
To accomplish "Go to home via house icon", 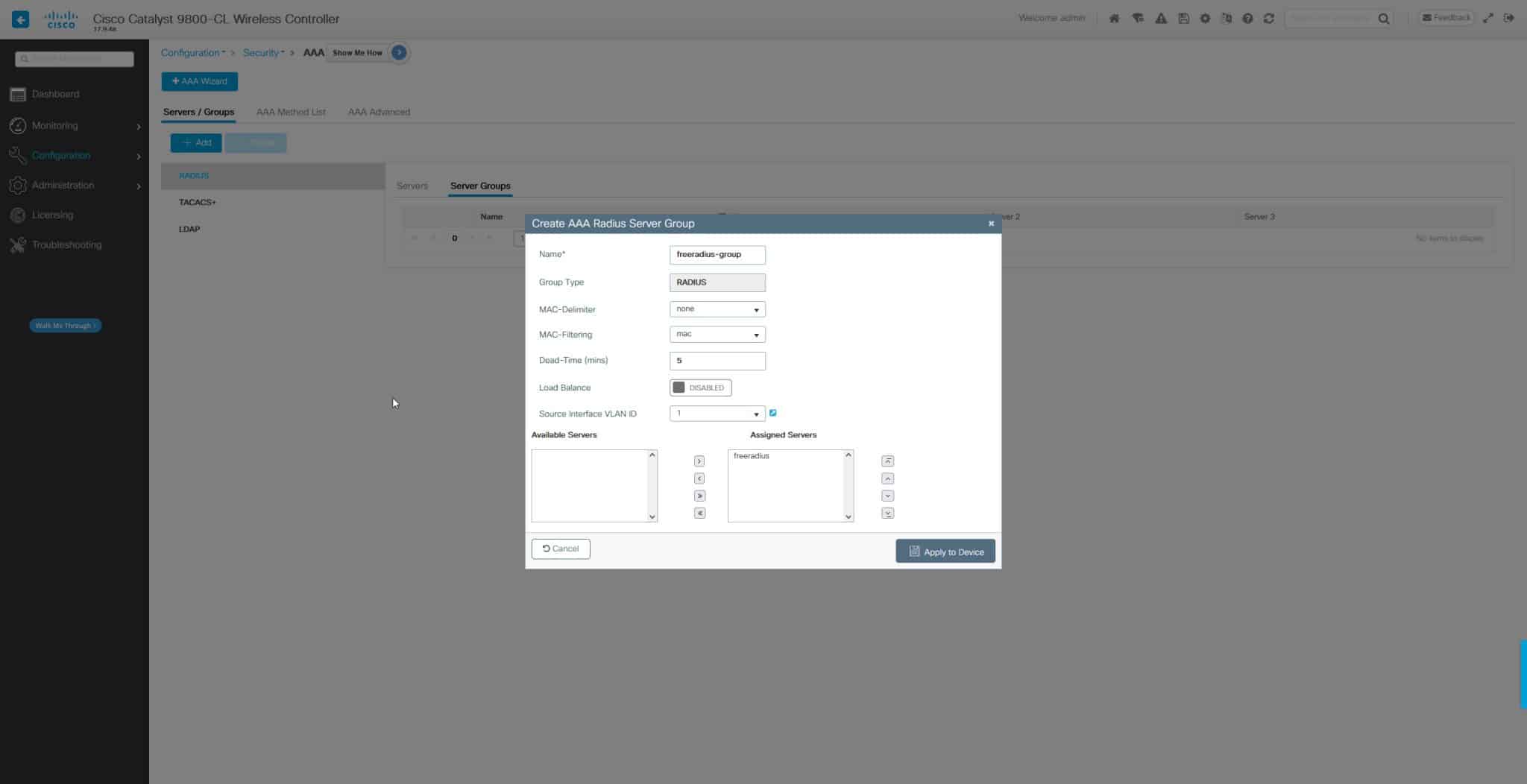I will [1114, 19].
